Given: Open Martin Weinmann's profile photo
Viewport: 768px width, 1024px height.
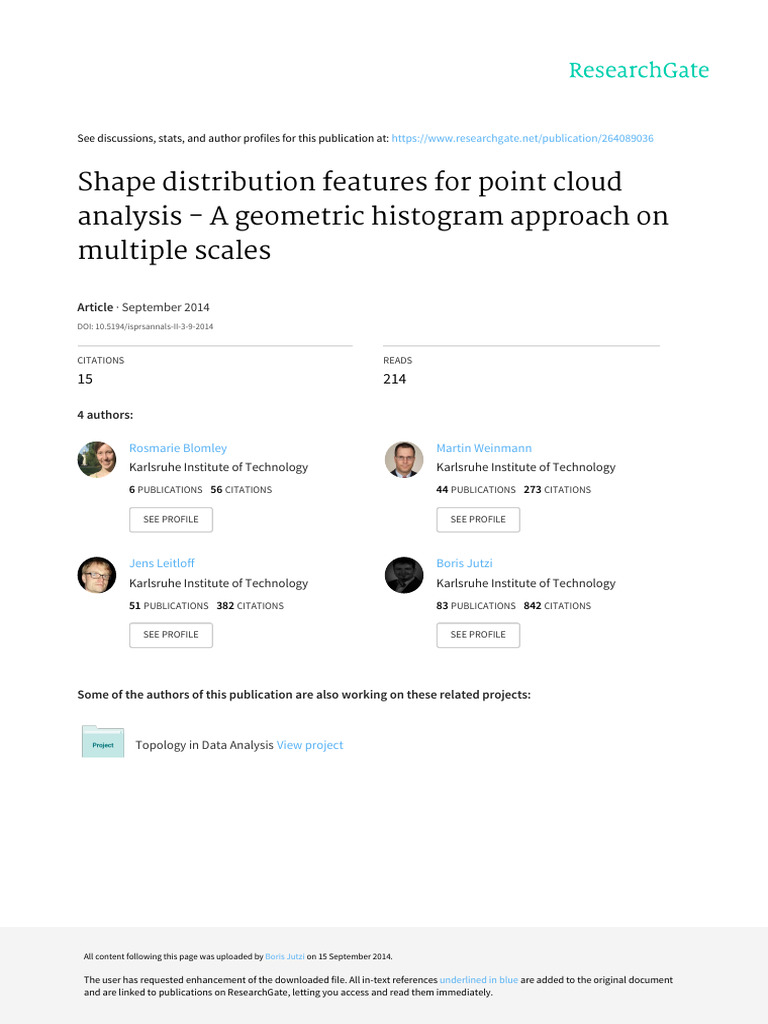Looking at the screenshot, I should (x=404, y=459).
